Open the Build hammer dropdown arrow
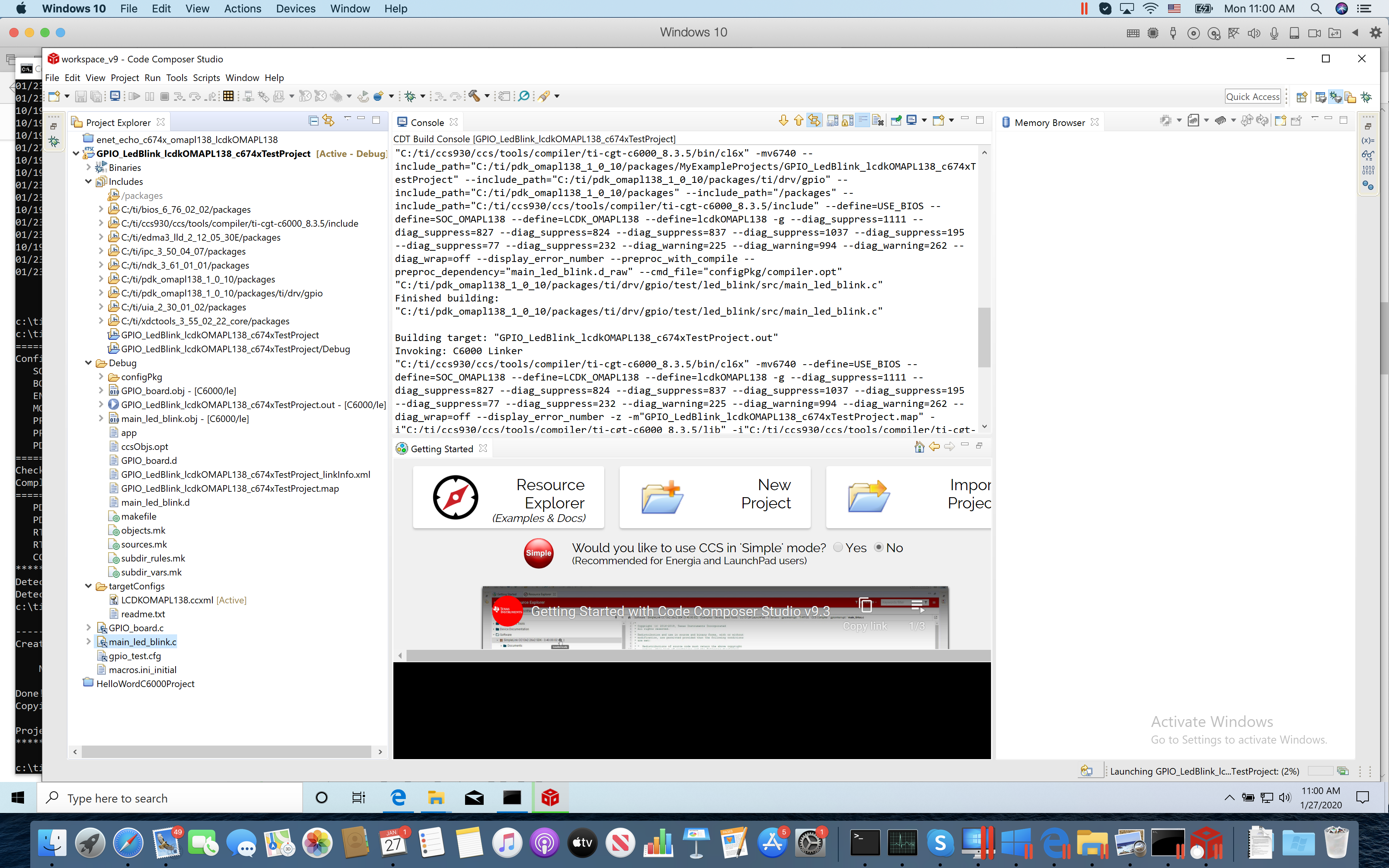The width and height of the screenshot is (1389, 868). 487,96
